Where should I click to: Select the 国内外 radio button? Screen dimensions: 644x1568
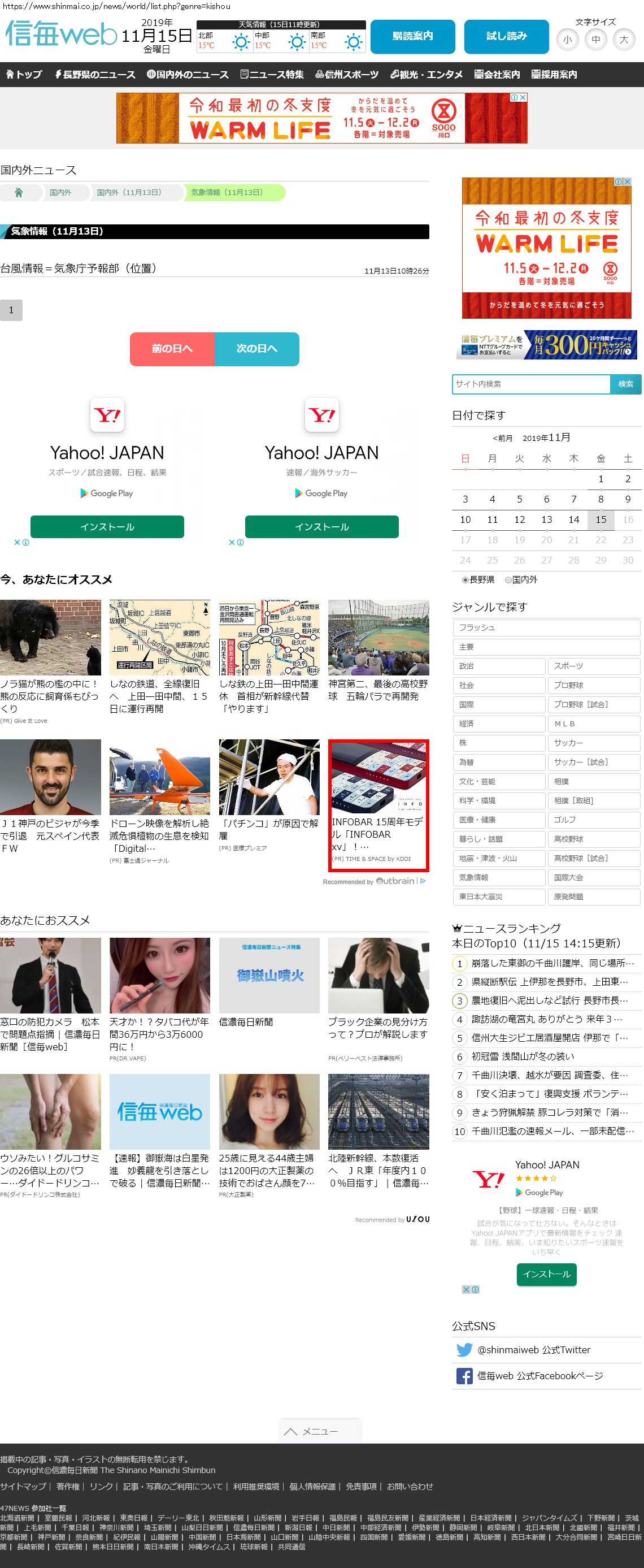tap(508, 580)
